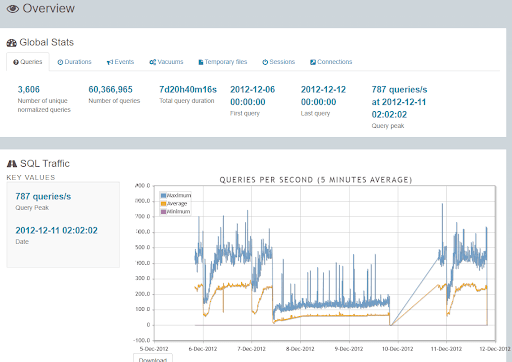Open the Connections tab
This screenshot has width=512, height=362.
tap(331, 62)
